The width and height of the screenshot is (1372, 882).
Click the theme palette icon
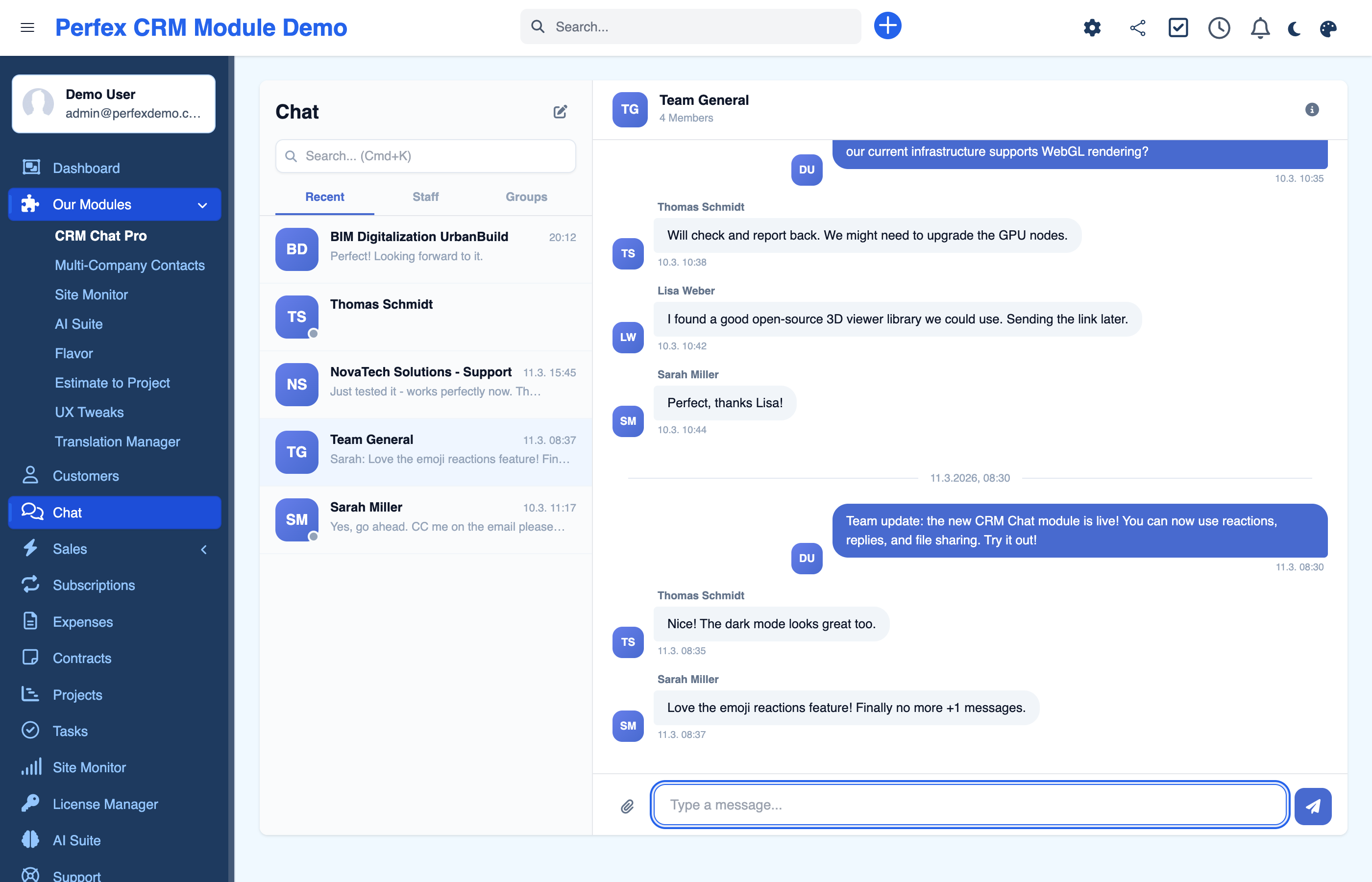tap(1328, 27)
